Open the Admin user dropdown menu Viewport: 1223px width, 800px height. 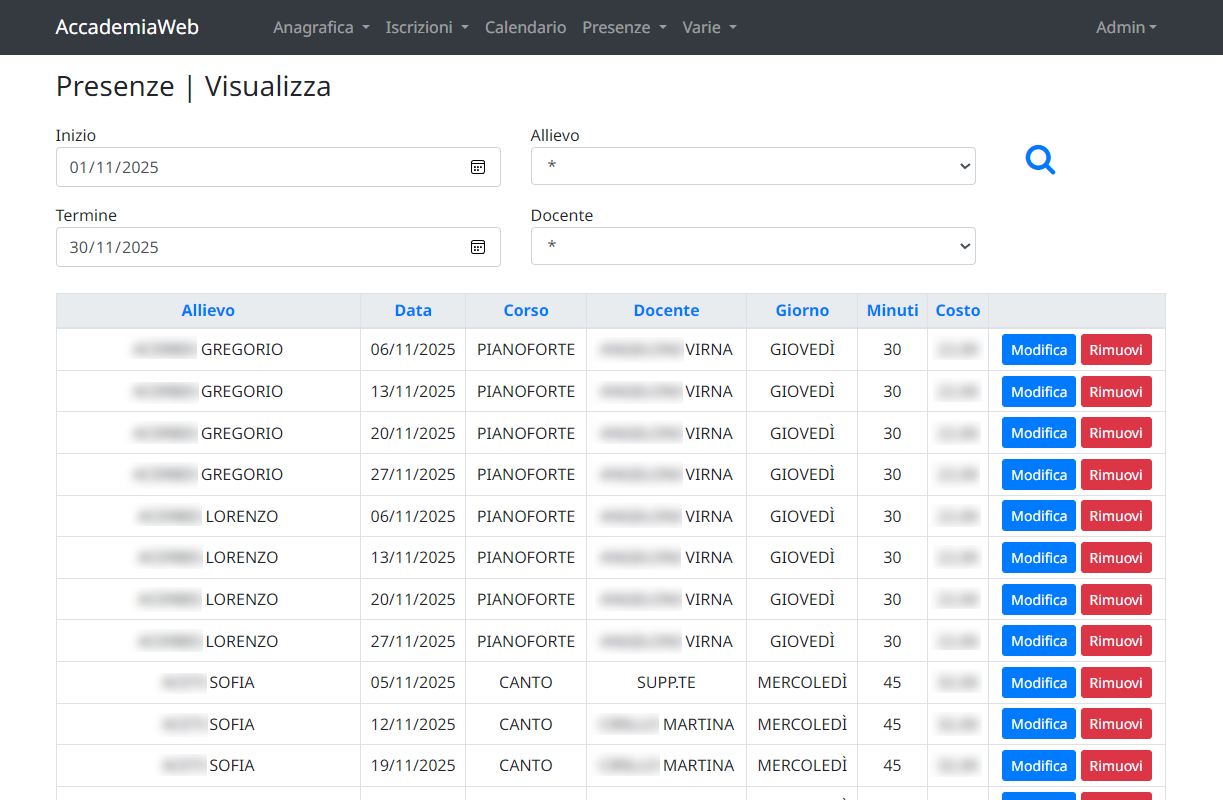(1125, 27)
